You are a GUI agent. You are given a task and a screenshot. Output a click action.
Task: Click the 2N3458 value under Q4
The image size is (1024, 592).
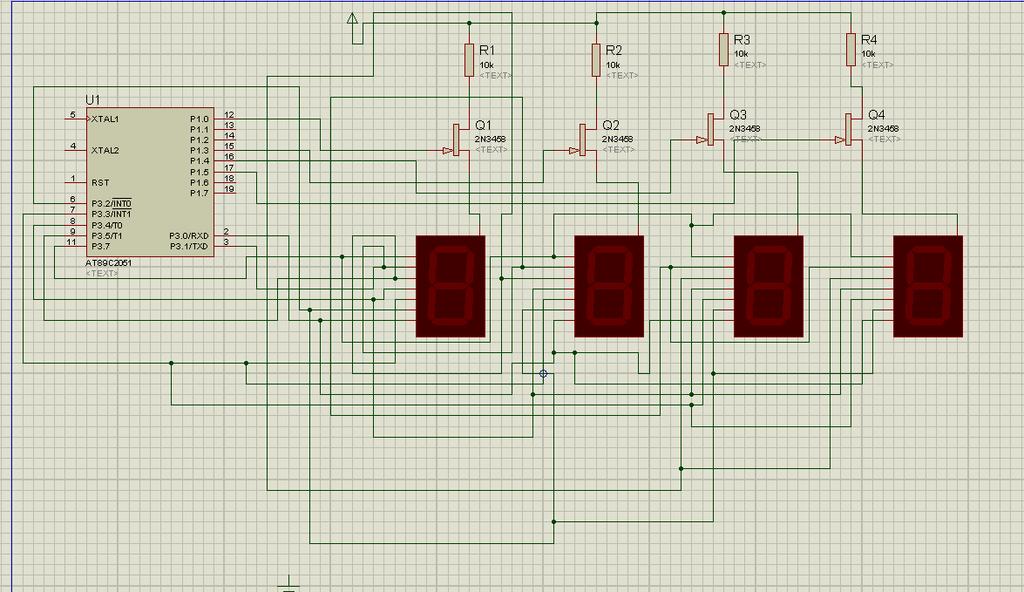click(x=883, y=129)
